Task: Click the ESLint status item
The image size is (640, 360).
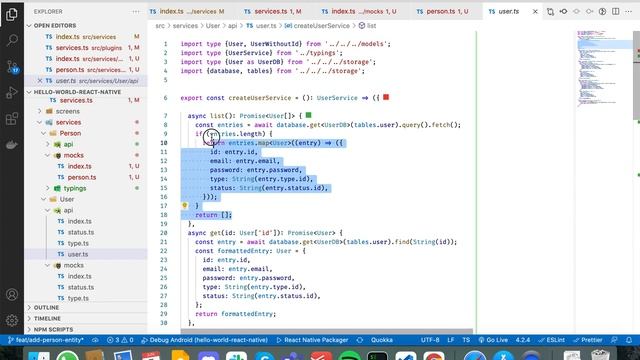Action: coord(551,340)
